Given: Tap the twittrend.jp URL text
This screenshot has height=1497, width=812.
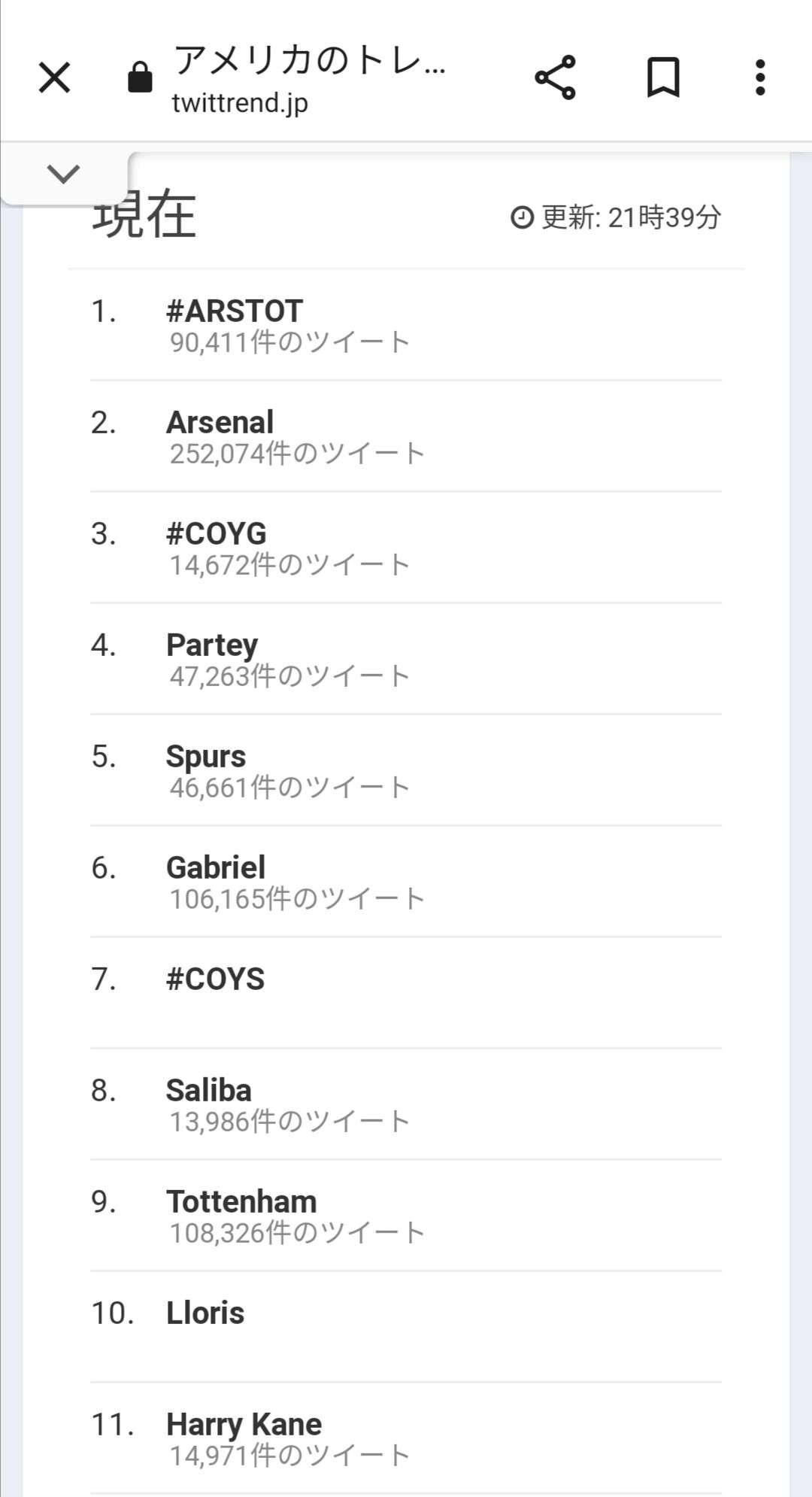Looking at the screenshot, I should [x=240, y=103].
